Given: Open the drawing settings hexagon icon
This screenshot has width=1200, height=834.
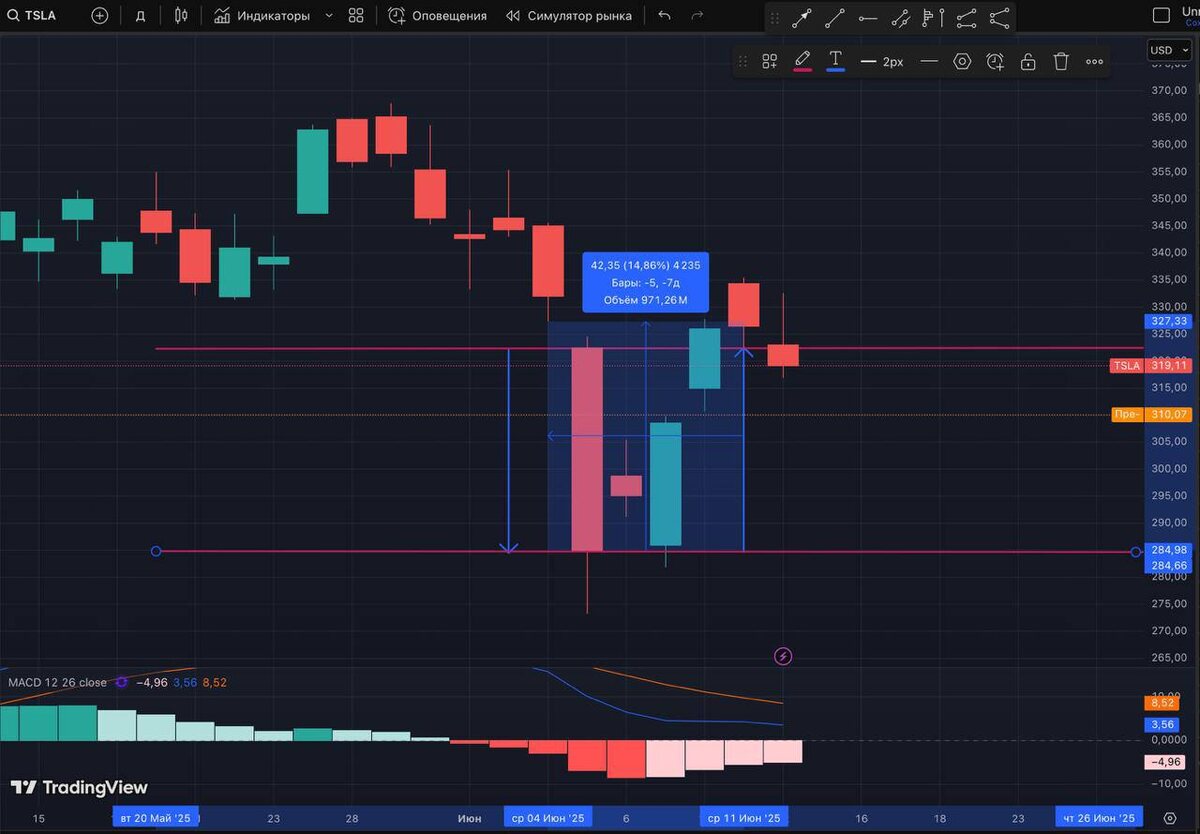Looking at the screenshot, I should (962, 62).
